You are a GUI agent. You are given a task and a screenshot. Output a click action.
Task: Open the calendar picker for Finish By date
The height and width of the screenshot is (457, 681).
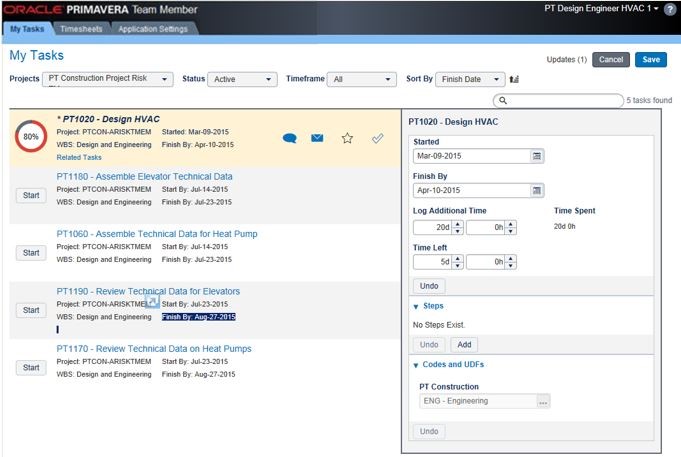537,190
